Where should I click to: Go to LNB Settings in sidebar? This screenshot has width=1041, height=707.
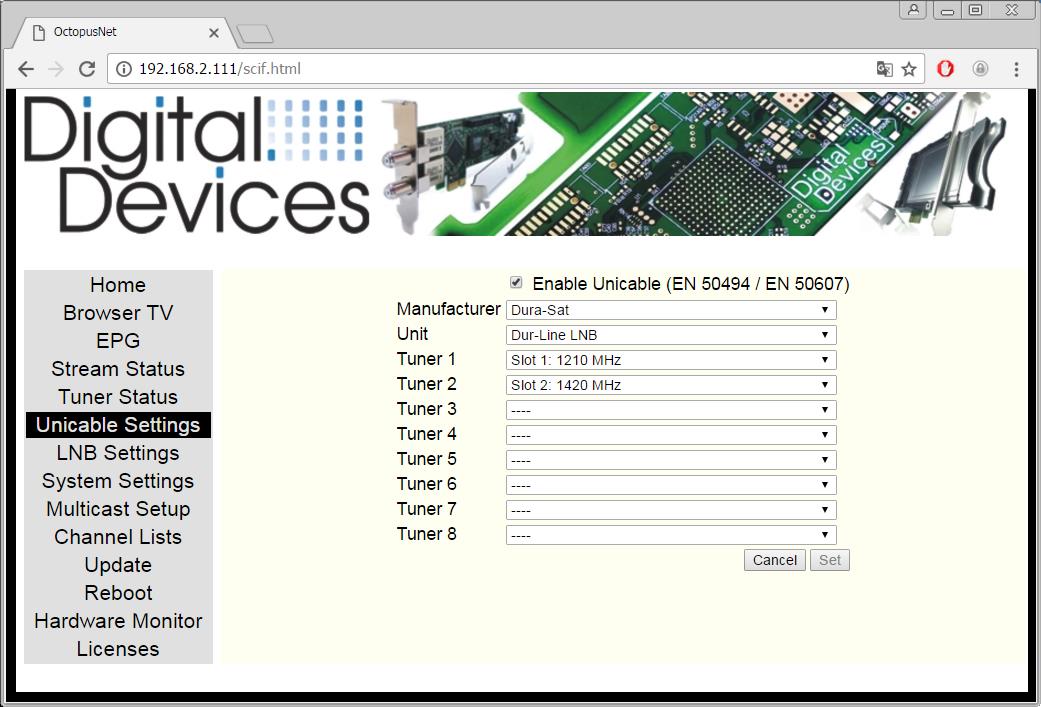coord(118,453)
